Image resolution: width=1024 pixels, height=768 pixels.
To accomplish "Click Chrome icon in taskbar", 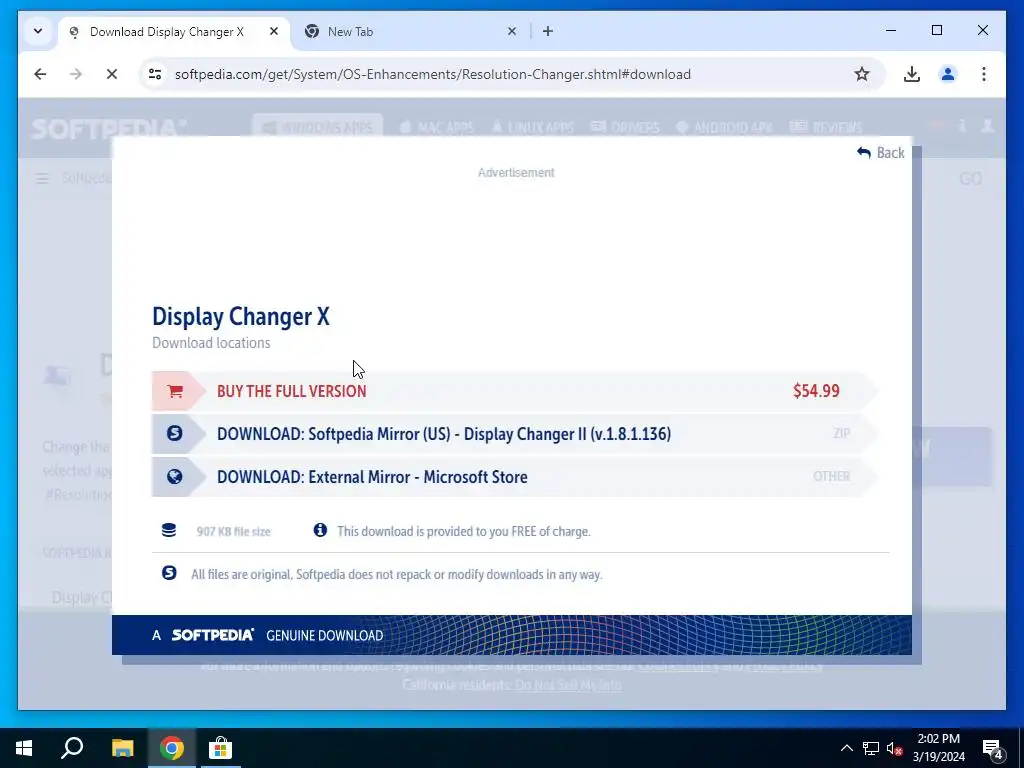I will 172,748.
